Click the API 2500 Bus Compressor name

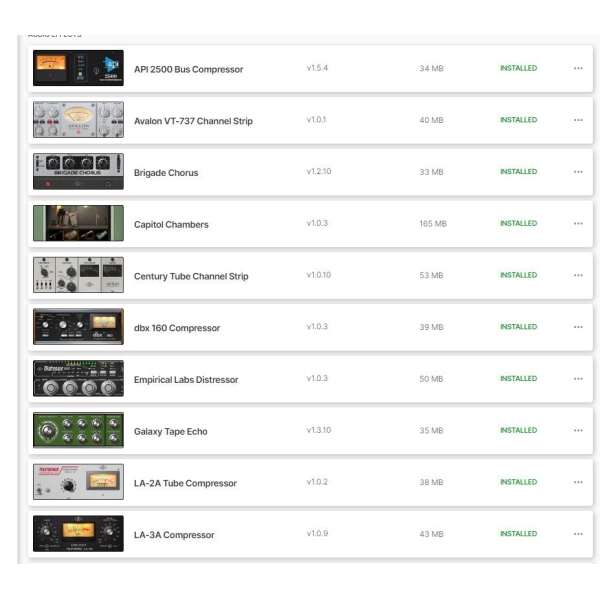(188, 69)
